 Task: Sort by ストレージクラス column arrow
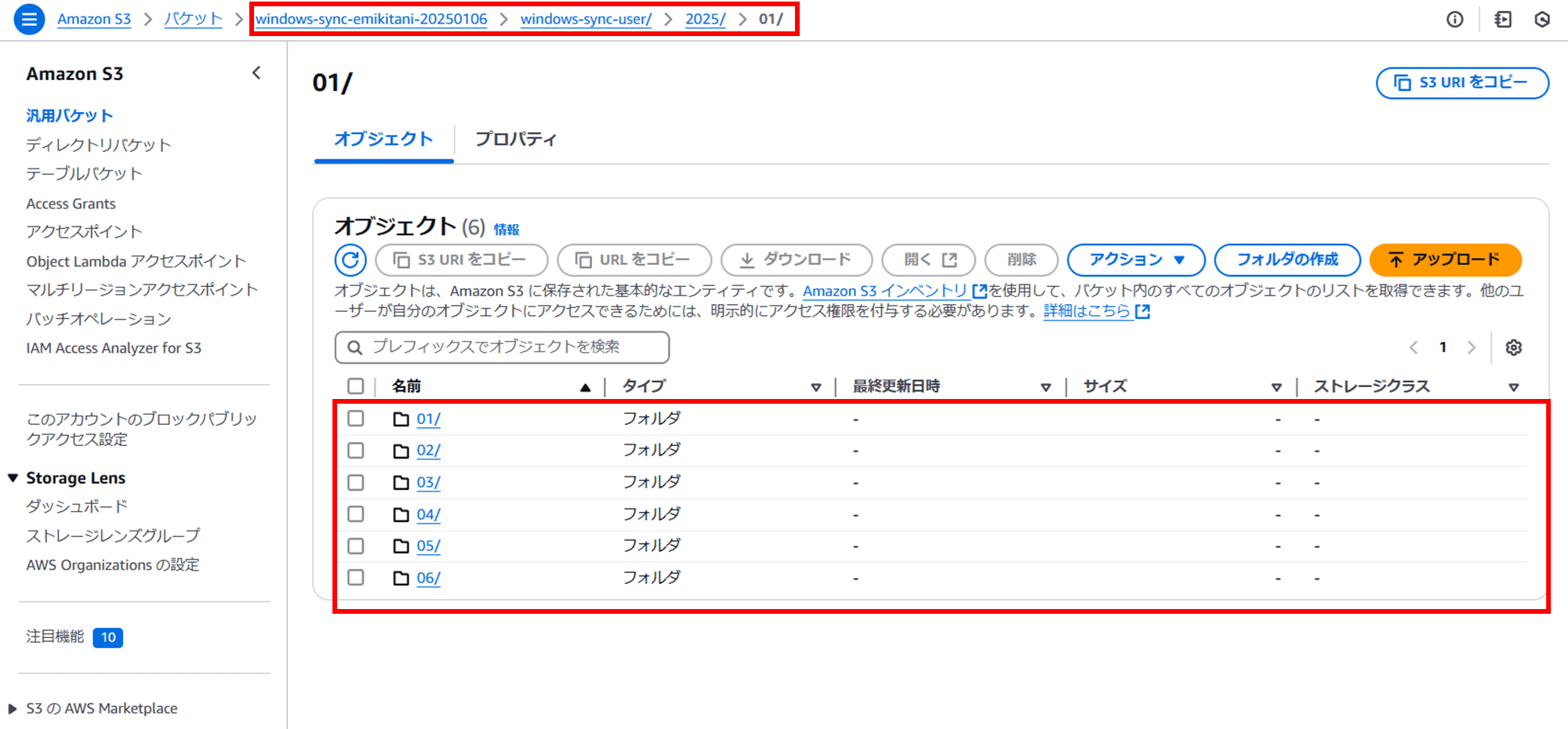click(1514, 387)
